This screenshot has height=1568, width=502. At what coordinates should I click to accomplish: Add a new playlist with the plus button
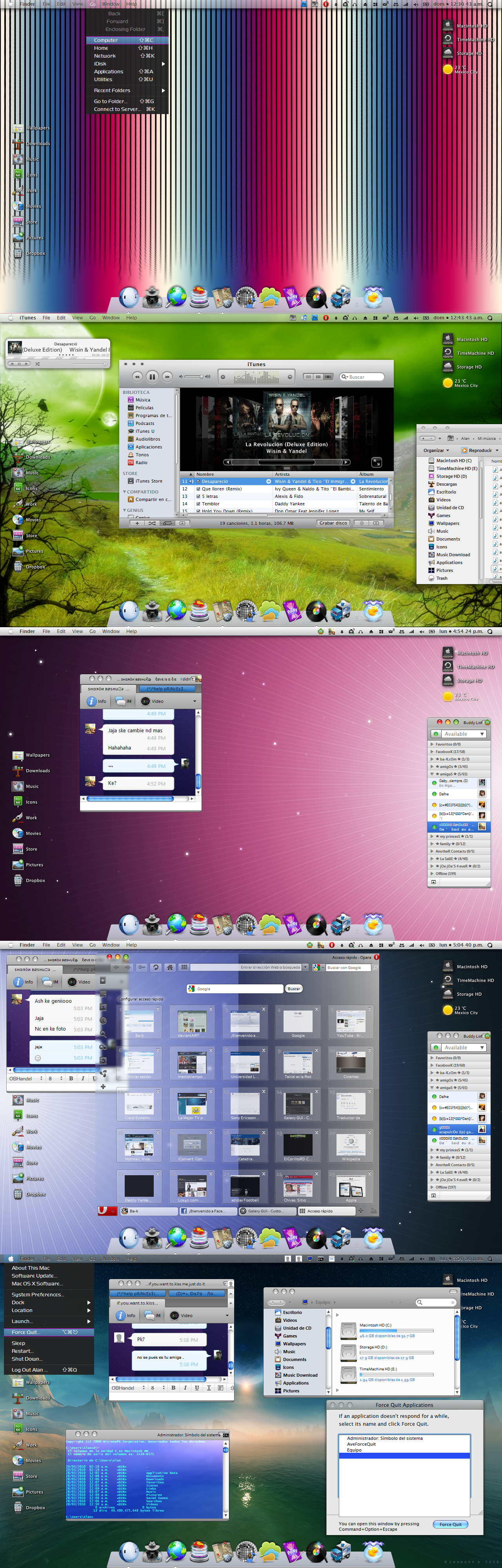tap(137, 523)
